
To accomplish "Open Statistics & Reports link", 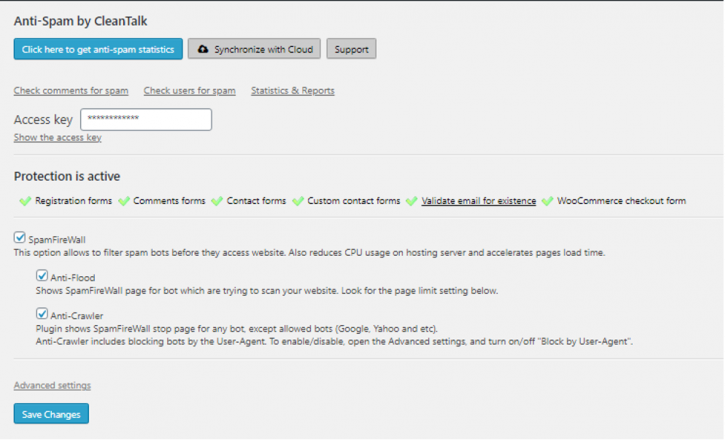I will click(293, 91).
